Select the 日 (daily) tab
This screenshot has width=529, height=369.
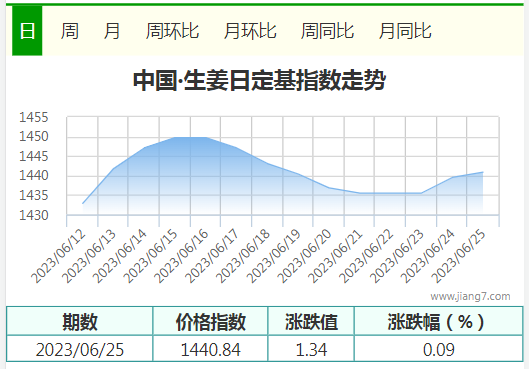[27, 31]
